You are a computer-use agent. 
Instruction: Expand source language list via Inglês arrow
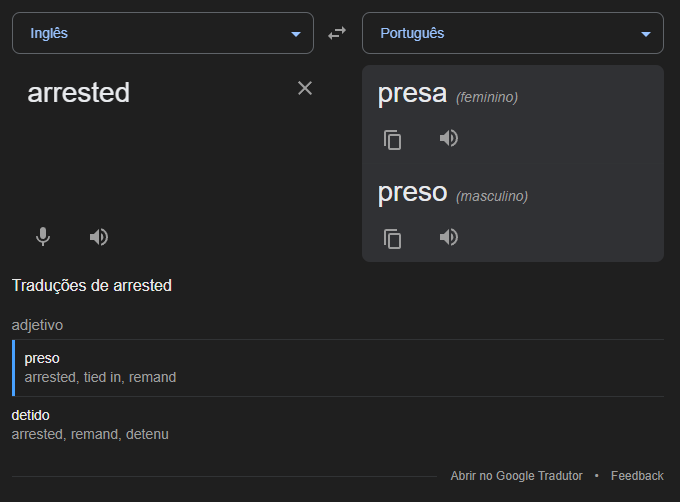click(x=296, y=34)
